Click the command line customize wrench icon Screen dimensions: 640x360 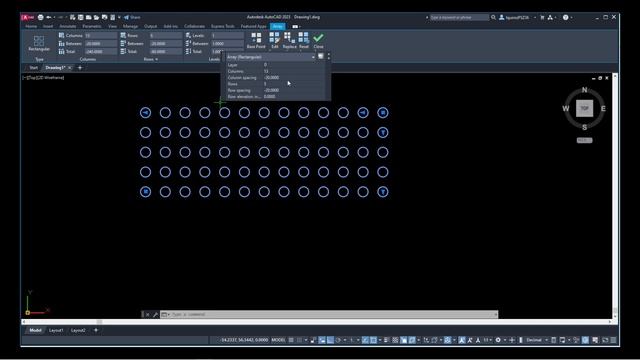pyautogui.click(x=155, y=314)
